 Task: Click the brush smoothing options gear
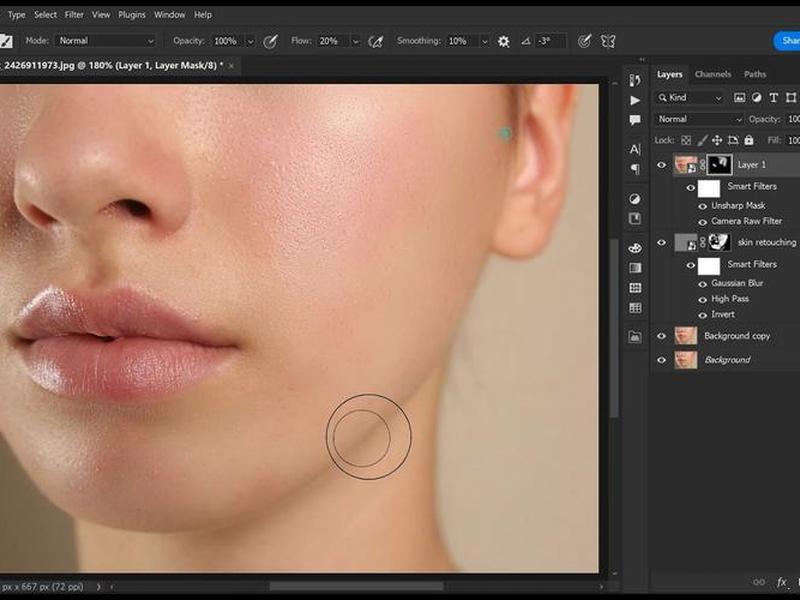(x=504, y=41)
